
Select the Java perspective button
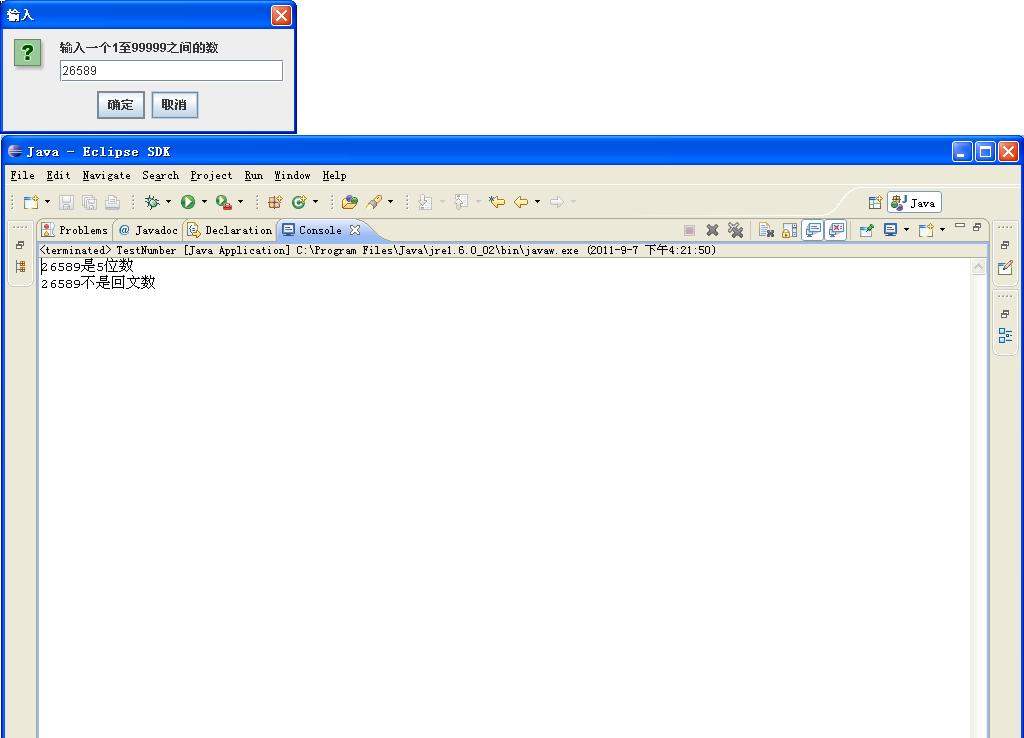coord(914,202)
